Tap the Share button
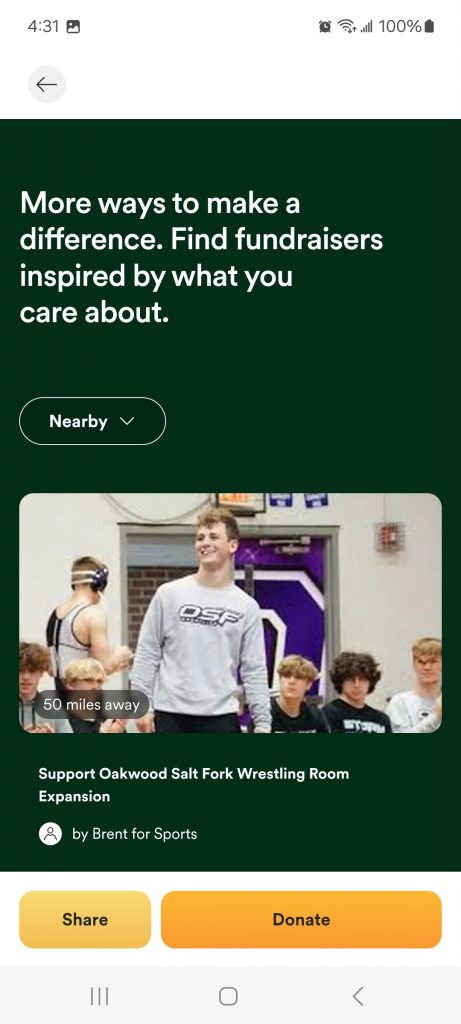Image resolution: width=461 pixels, height=1024 pixels. (85, 920)
